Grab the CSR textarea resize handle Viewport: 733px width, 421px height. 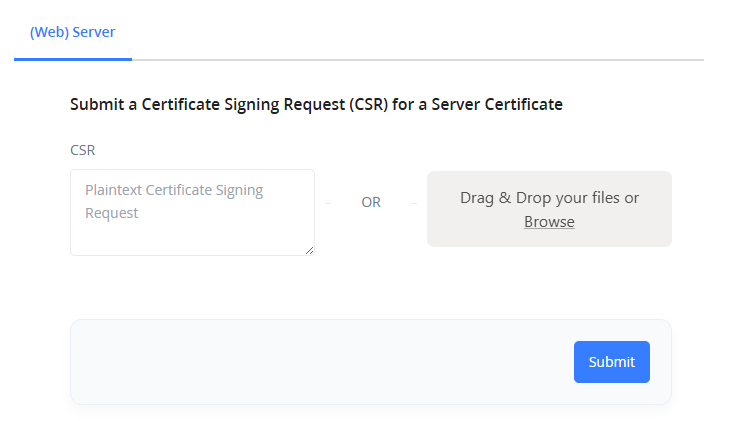310,251
